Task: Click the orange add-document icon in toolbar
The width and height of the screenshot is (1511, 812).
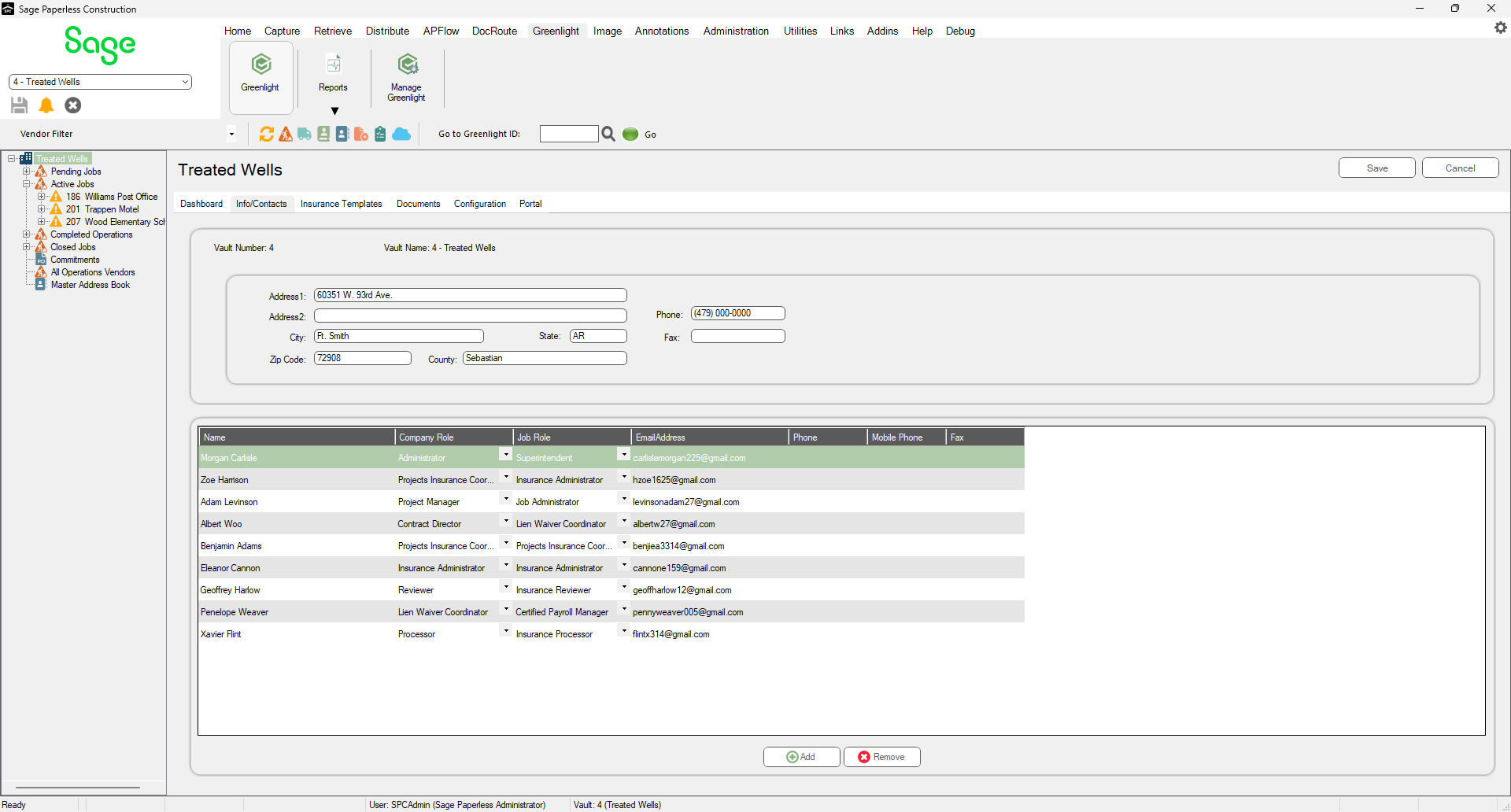Action: click(361, 135)
